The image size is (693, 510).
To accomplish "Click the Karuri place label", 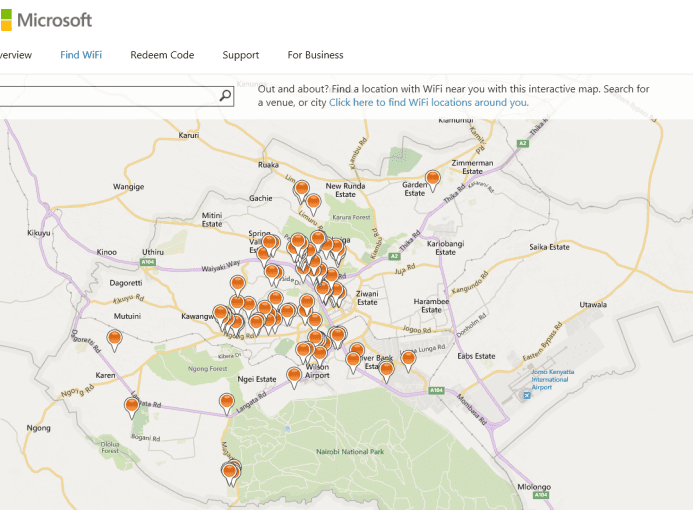I will click(x=189, y=135).
